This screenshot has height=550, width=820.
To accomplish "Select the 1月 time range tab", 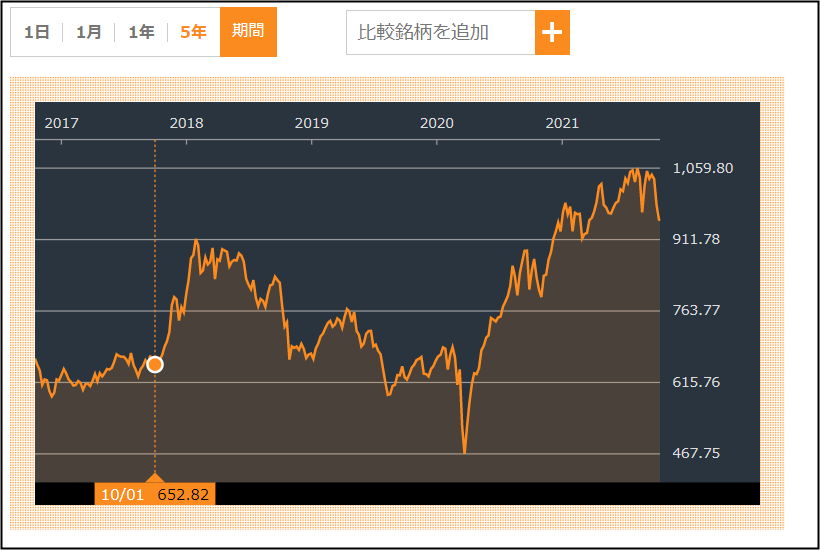I will tap(88, 32).
